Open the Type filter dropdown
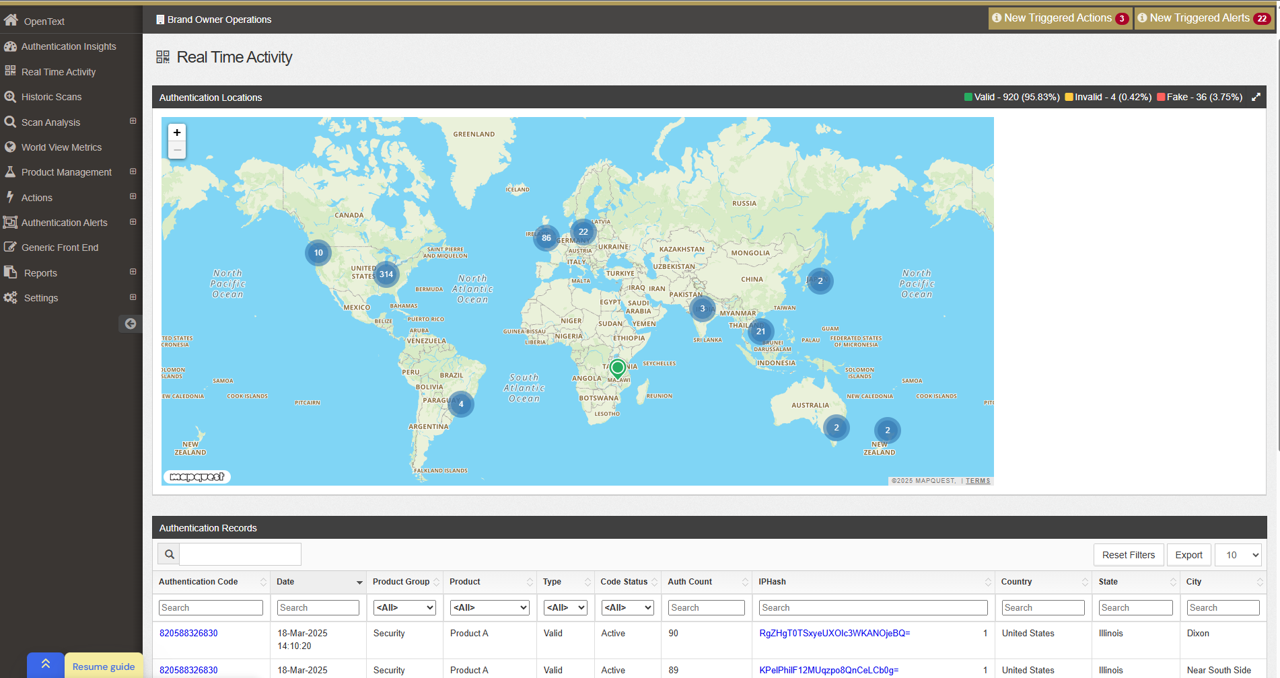Viewport: 1280px width, 678px height. [x=565, y=608]
